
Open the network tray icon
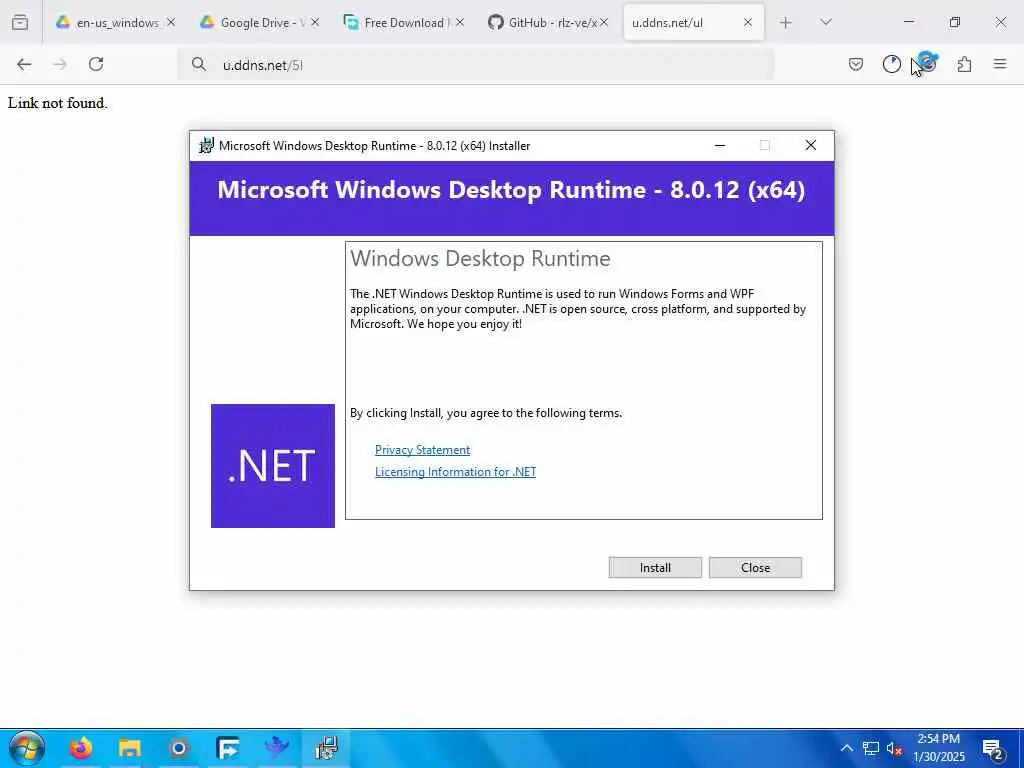coord(871,748)
